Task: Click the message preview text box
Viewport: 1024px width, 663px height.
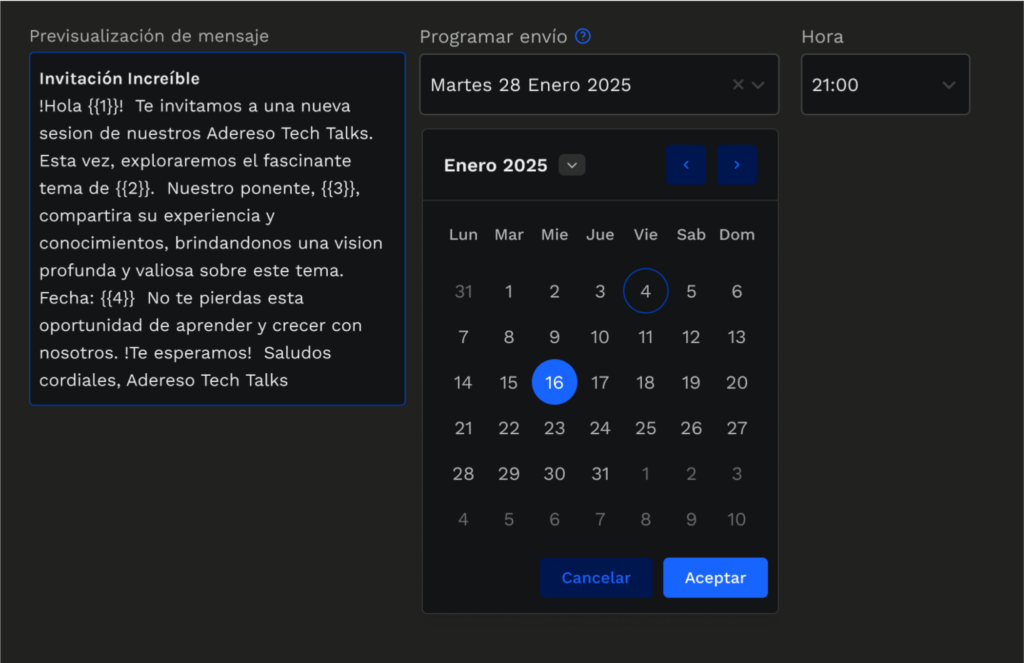Action: [x=217, y=230]
